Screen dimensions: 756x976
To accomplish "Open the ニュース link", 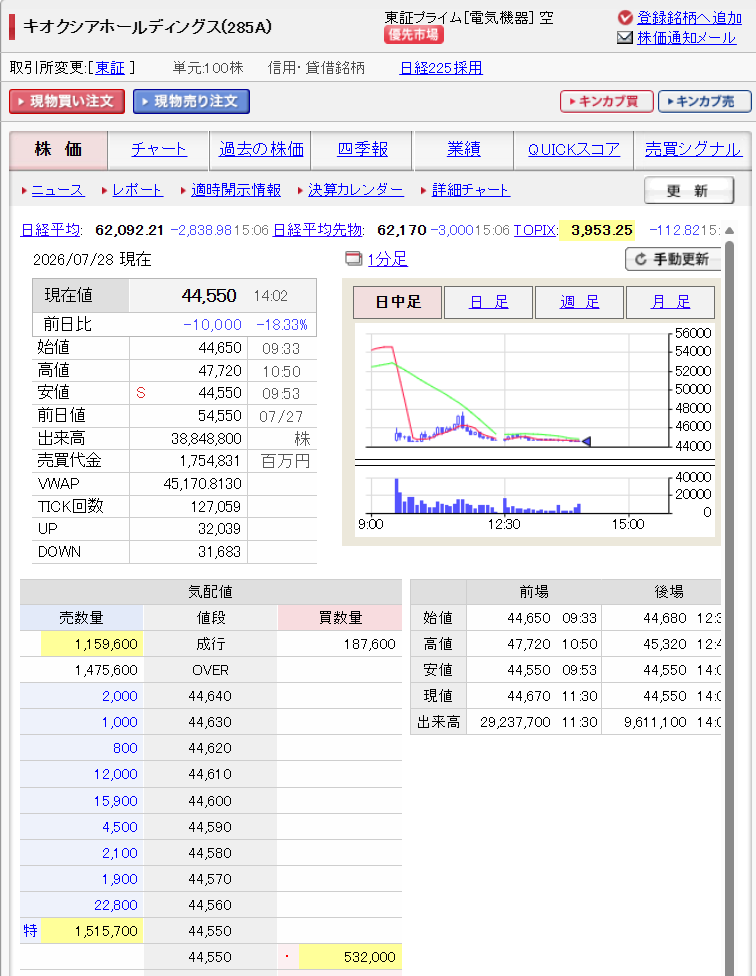I will 57,190.
